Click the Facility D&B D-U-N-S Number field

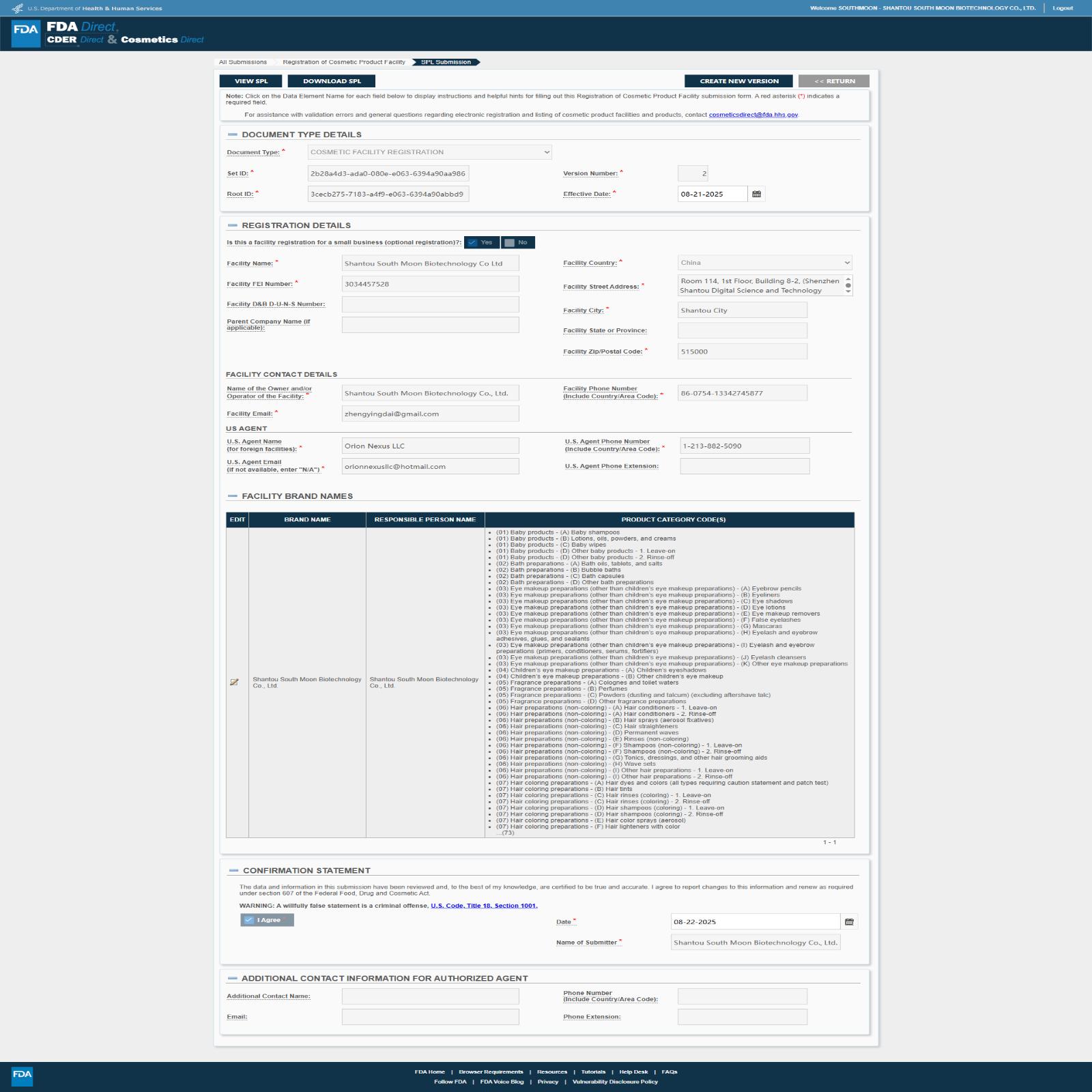tap(431, 304)
